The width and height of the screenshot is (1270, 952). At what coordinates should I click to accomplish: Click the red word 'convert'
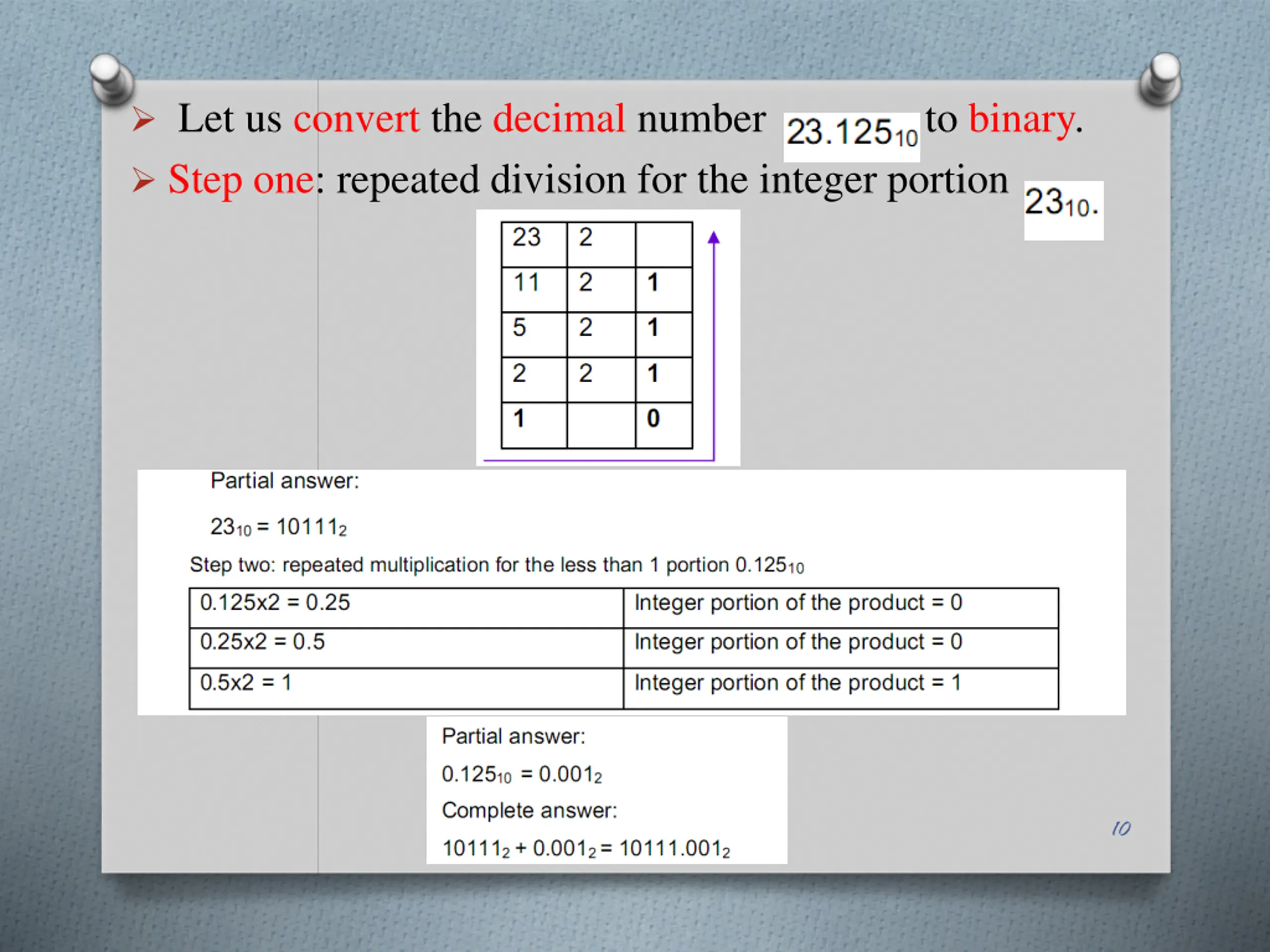coord(356,119)
